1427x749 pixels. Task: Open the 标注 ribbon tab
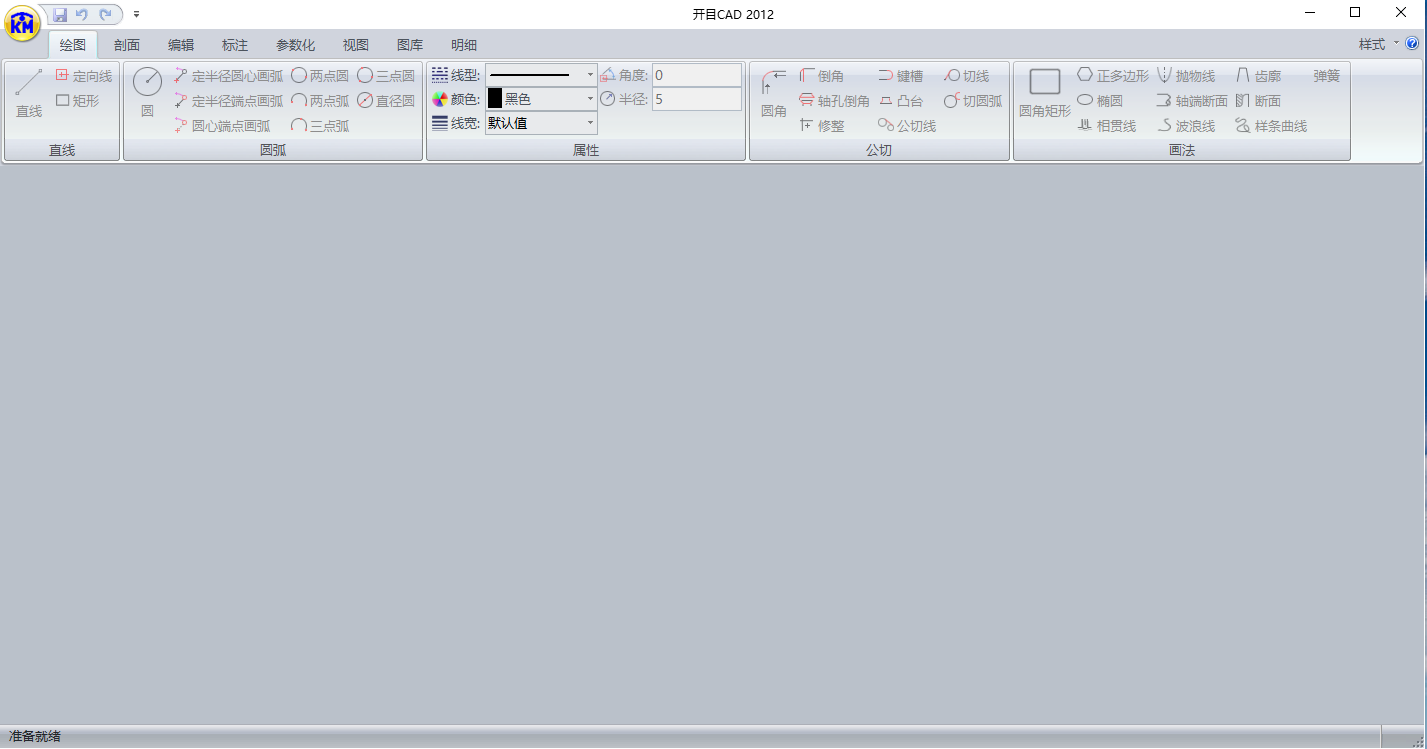coord(235,45)
